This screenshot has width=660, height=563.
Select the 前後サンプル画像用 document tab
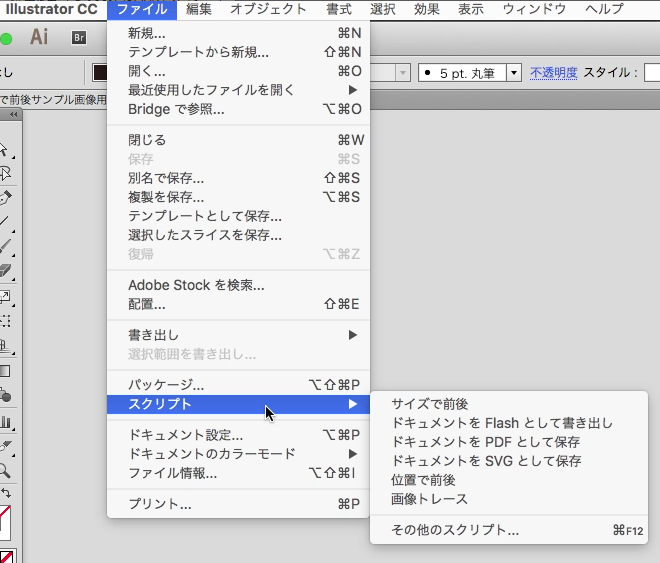53,100
